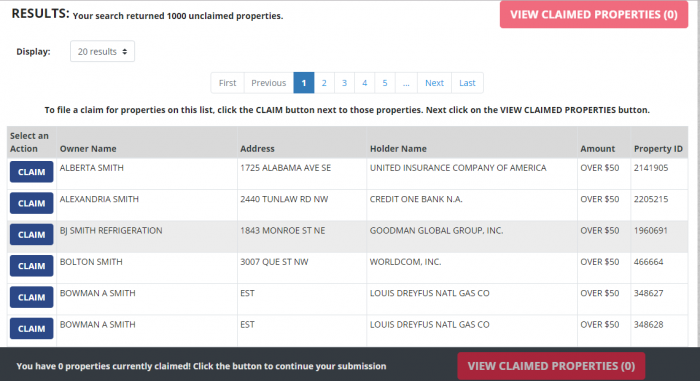
Task: Select address 3007 QUE ST NW
Action: point(274,262)
